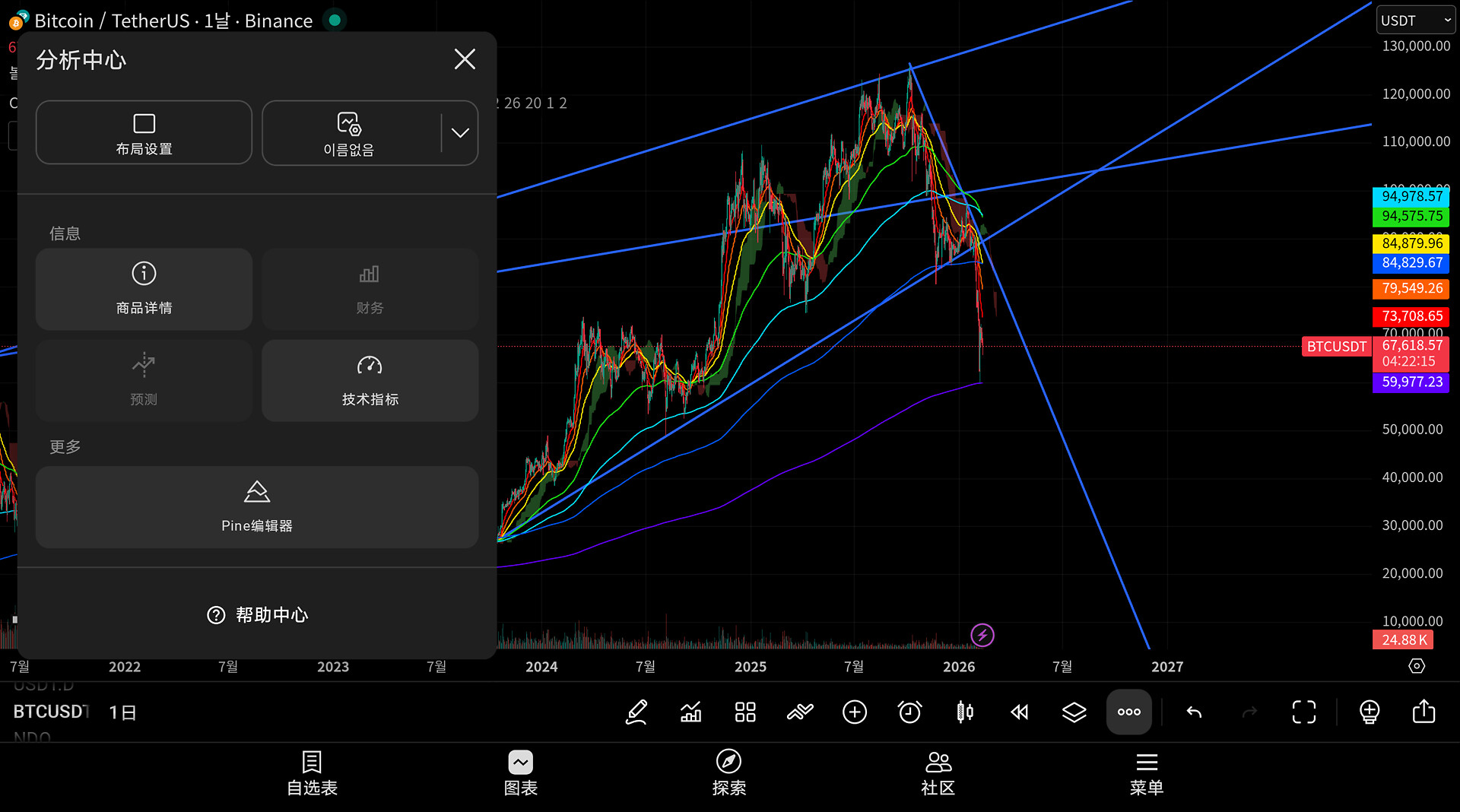
Task: Tap the green 94,575.75 price label
Action: click(x=1411, y=217)
